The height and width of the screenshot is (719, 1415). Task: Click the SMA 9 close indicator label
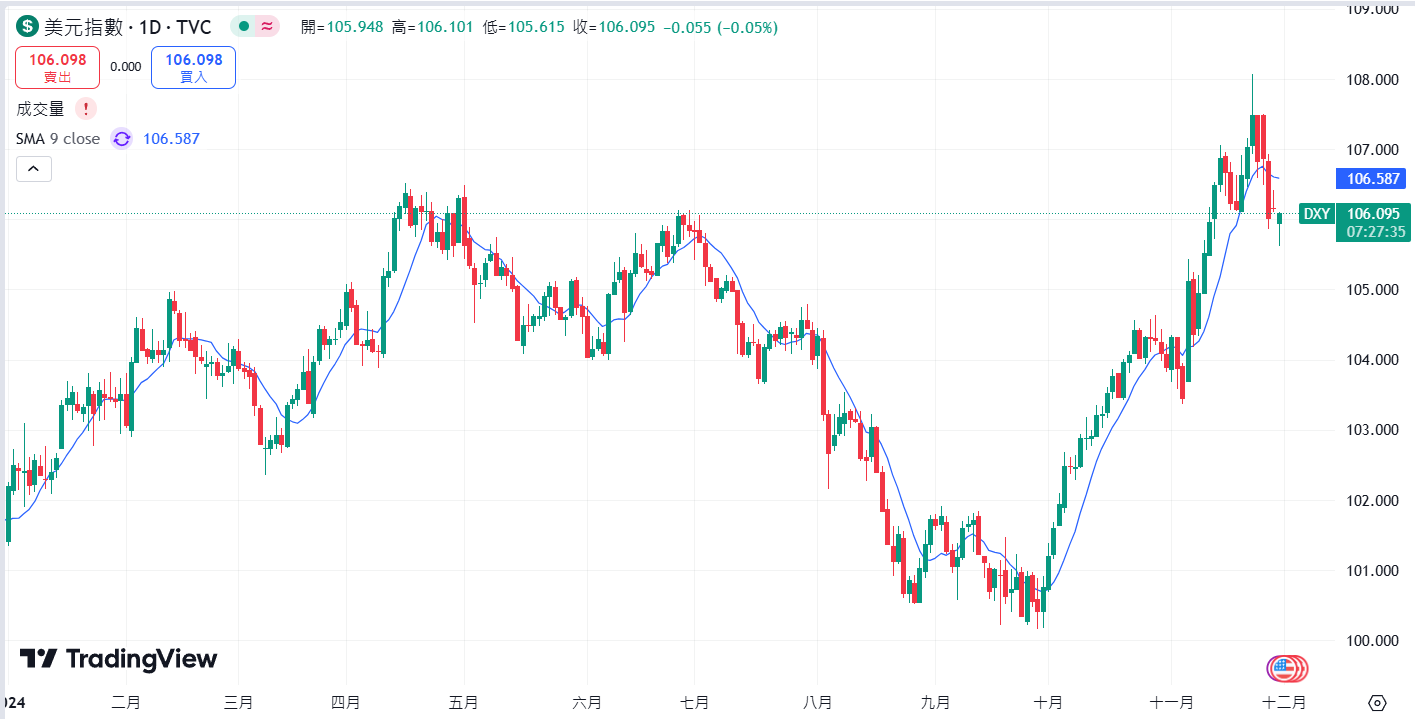(x=58, y=139)
